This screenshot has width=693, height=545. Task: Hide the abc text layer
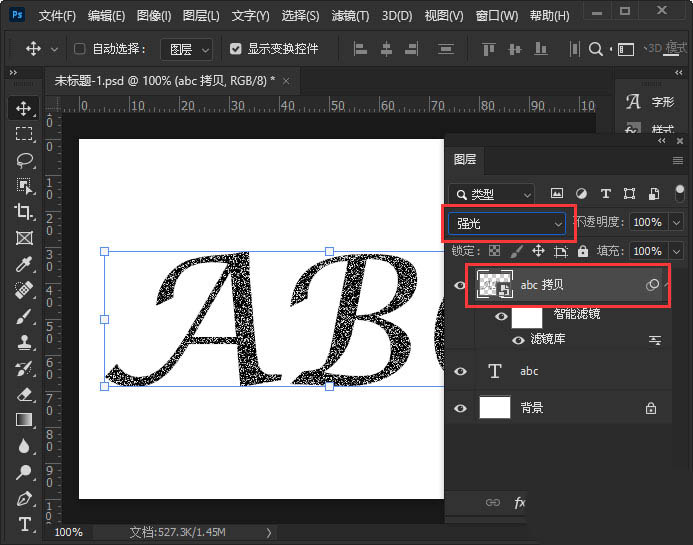click(460, 371)
